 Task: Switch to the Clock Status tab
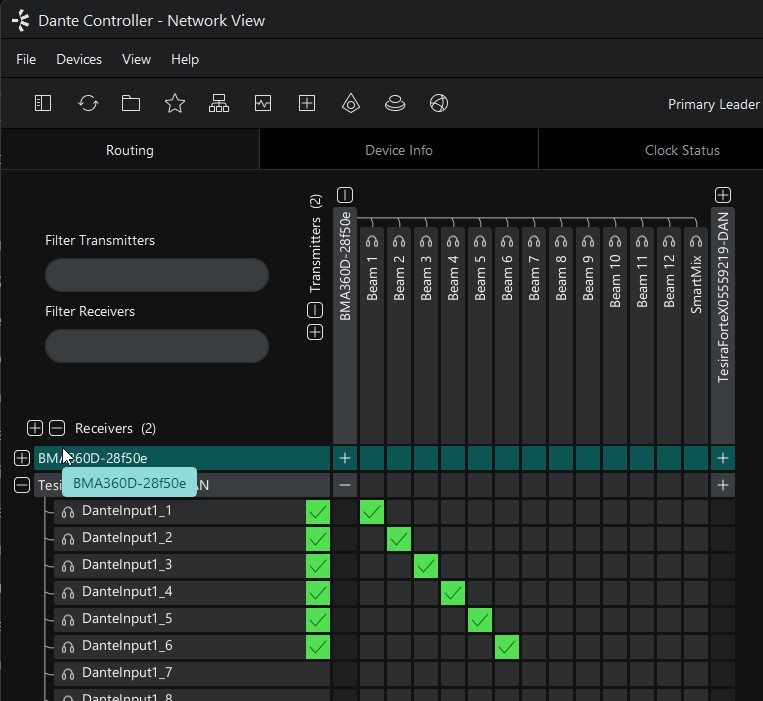(682, 150)
